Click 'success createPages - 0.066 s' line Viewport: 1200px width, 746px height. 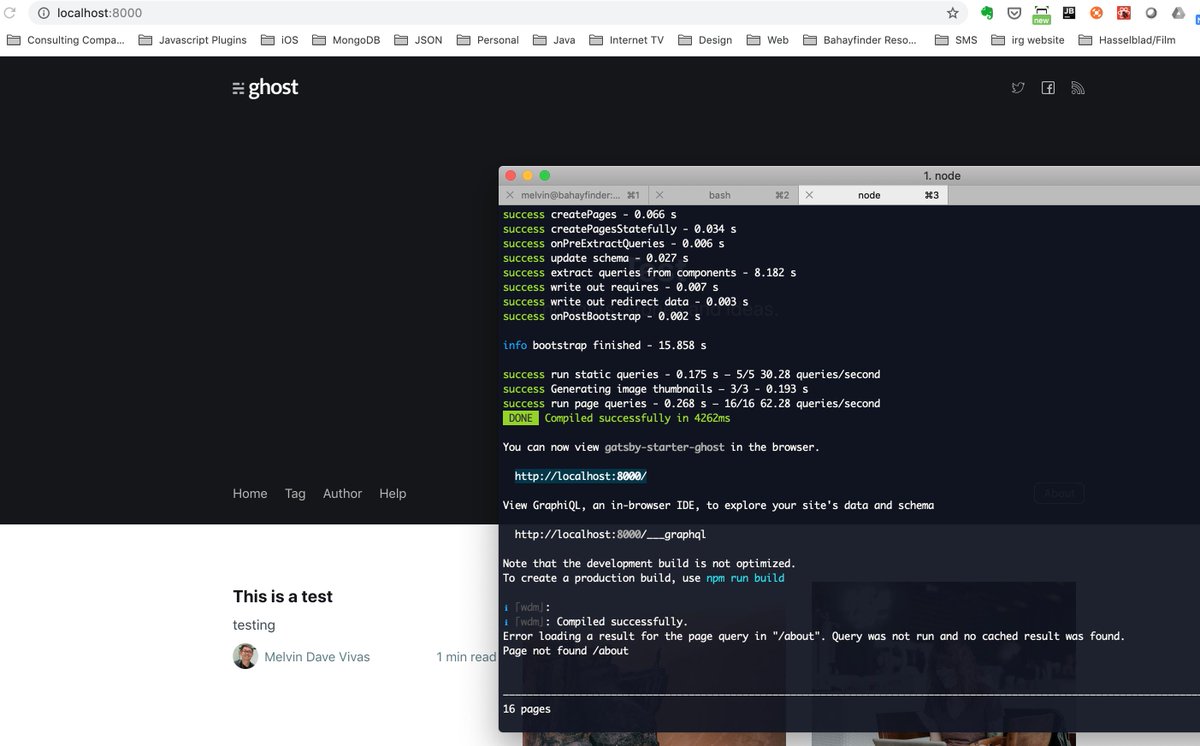click(x=590, y=214)
